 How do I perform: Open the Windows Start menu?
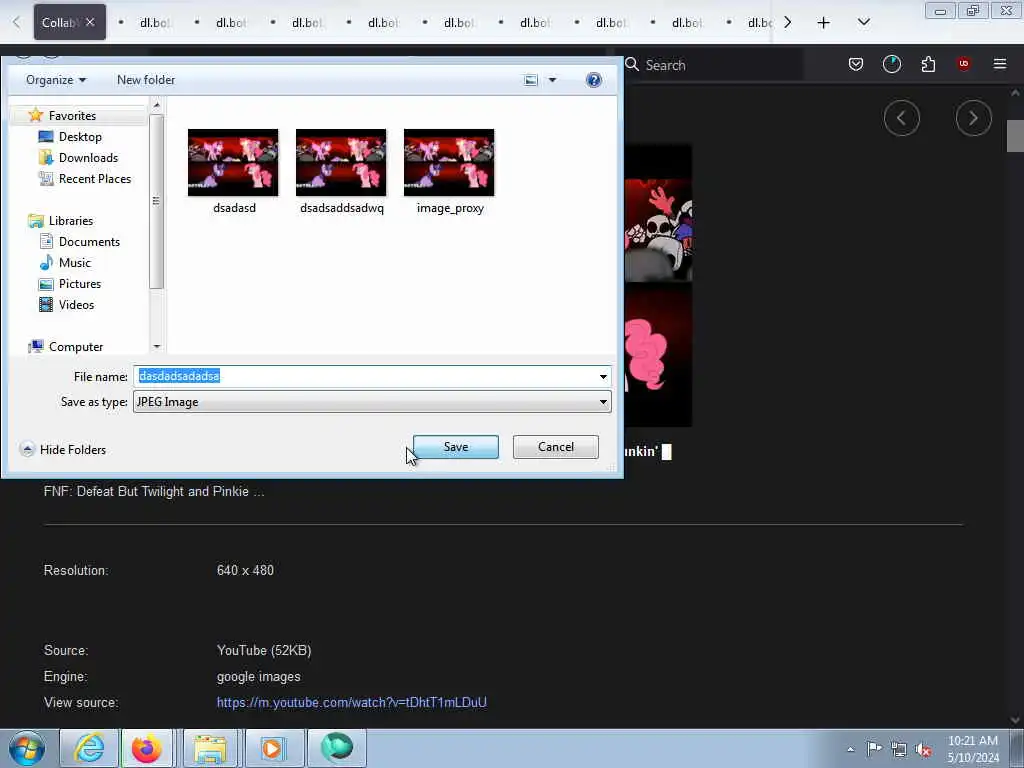[27, 748]
